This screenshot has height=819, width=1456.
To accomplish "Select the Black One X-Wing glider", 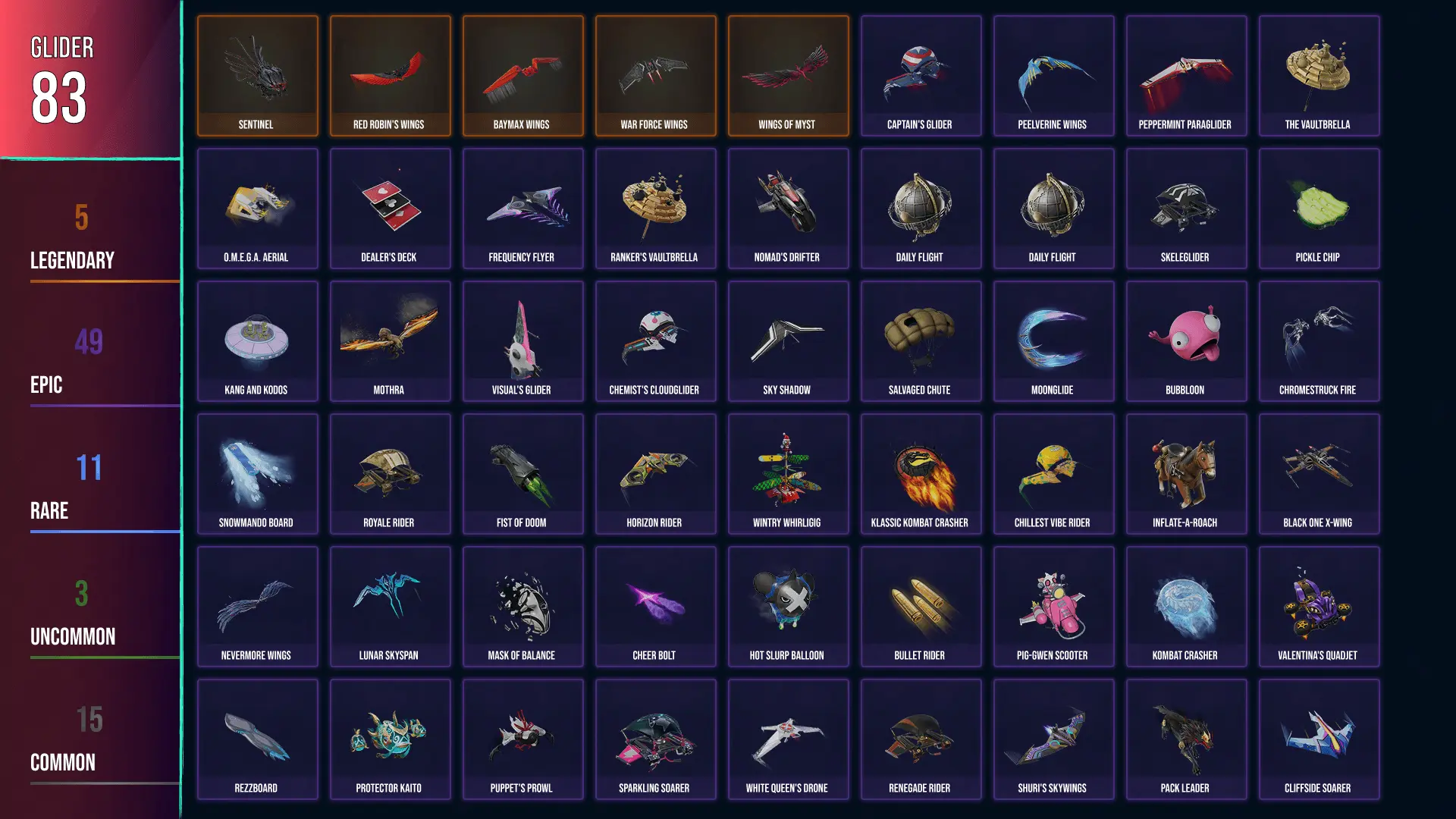I will coord(1319,474).
